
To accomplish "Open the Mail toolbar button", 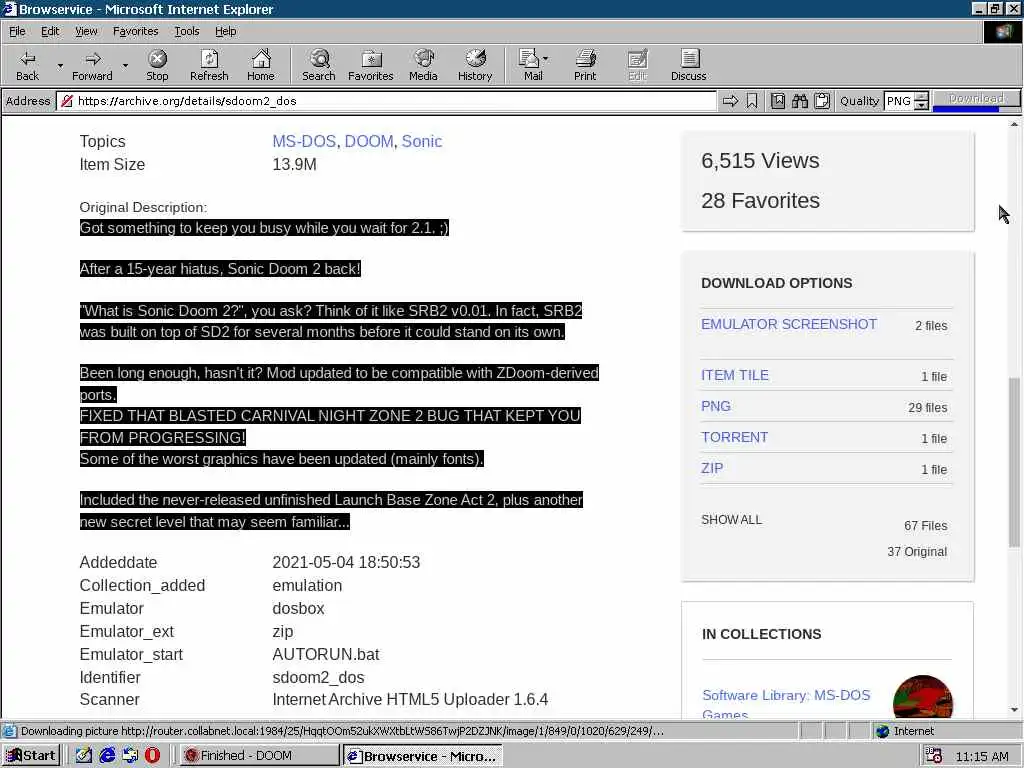I will point(533,65).
